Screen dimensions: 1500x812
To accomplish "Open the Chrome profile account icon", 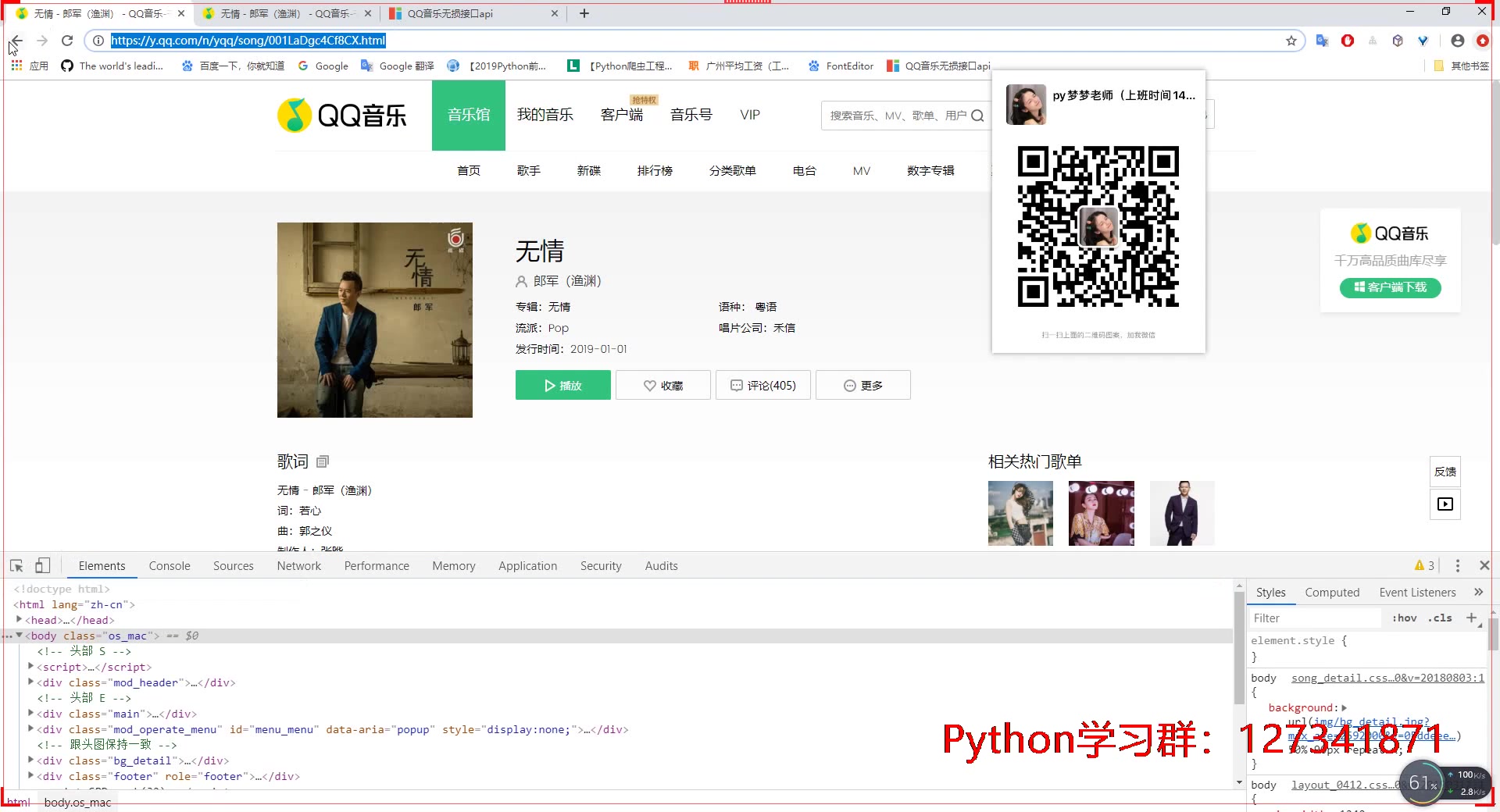I will (1457, 41).
